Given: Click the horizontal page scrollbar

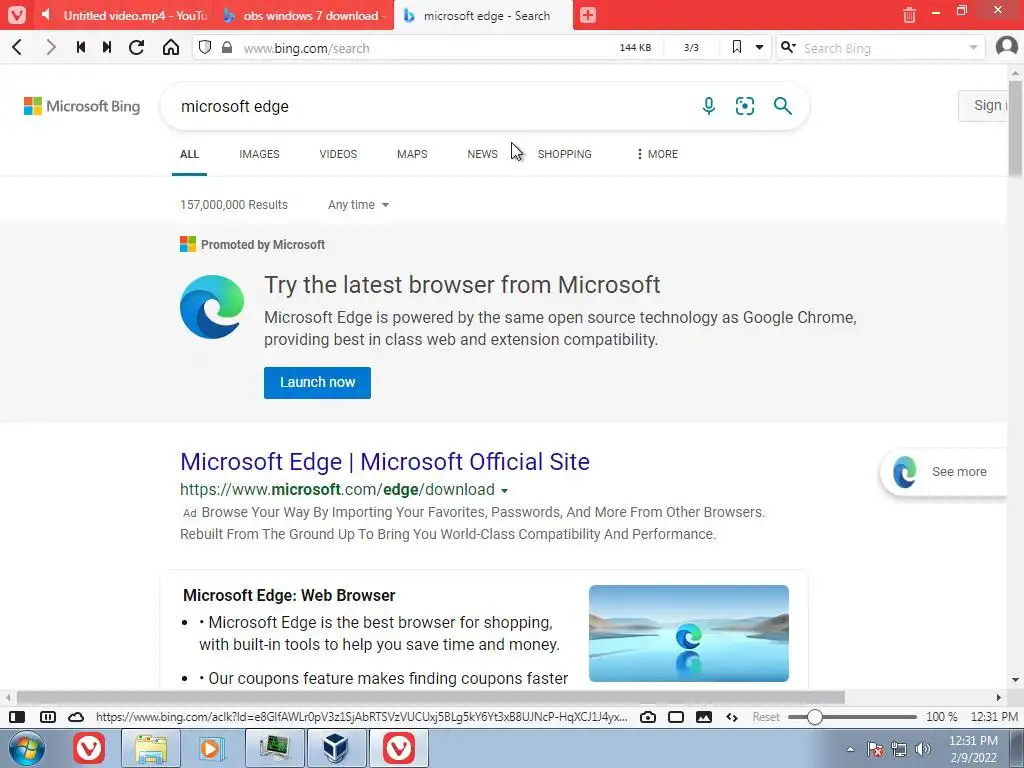Looking at the screenshot, I should pos(431,697).
